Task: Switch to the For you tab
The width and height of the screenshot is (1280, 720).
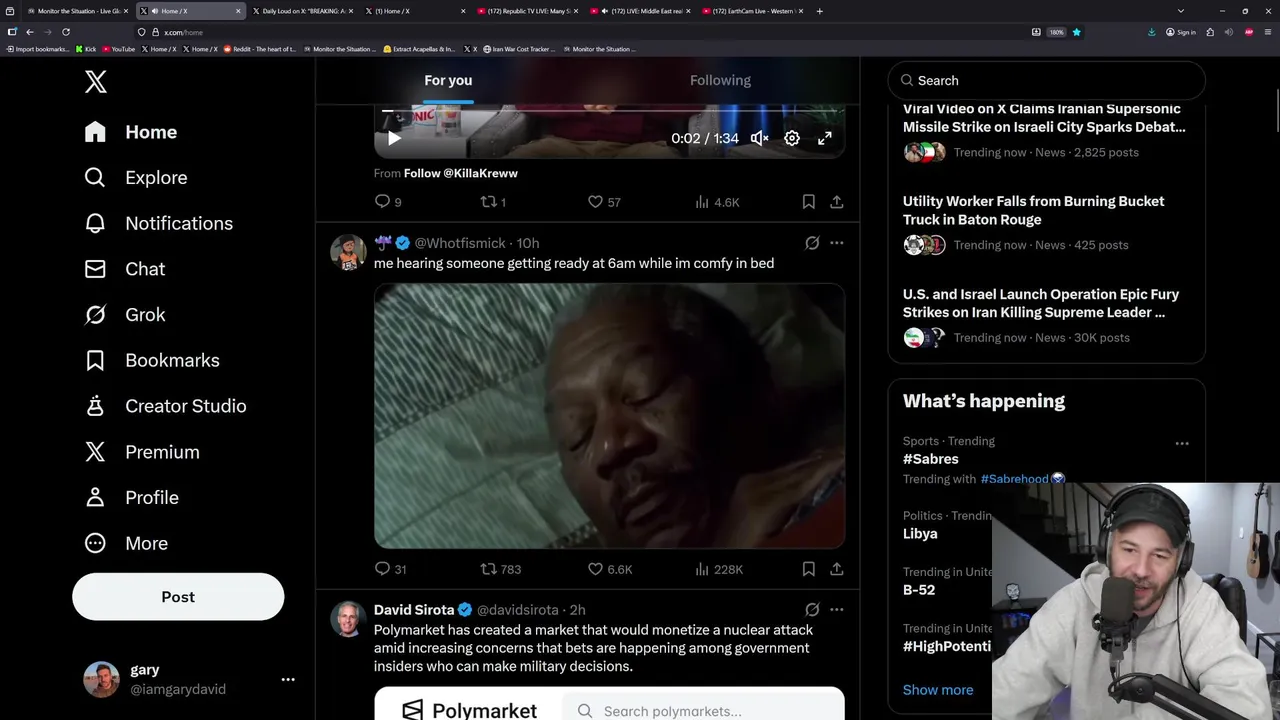Action: 448,80
